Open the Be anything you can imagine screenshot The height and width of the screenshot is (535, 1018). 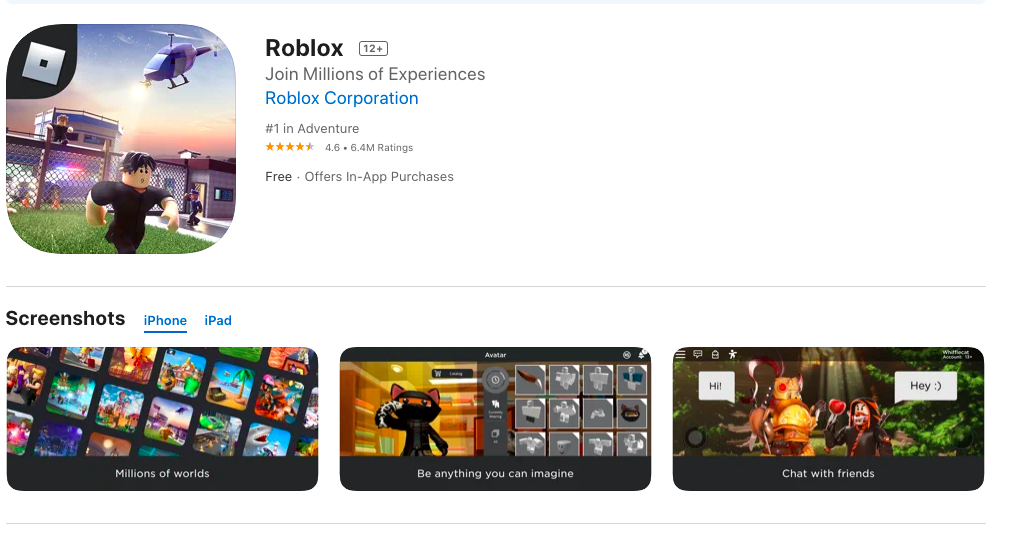(x=495, y=419)
